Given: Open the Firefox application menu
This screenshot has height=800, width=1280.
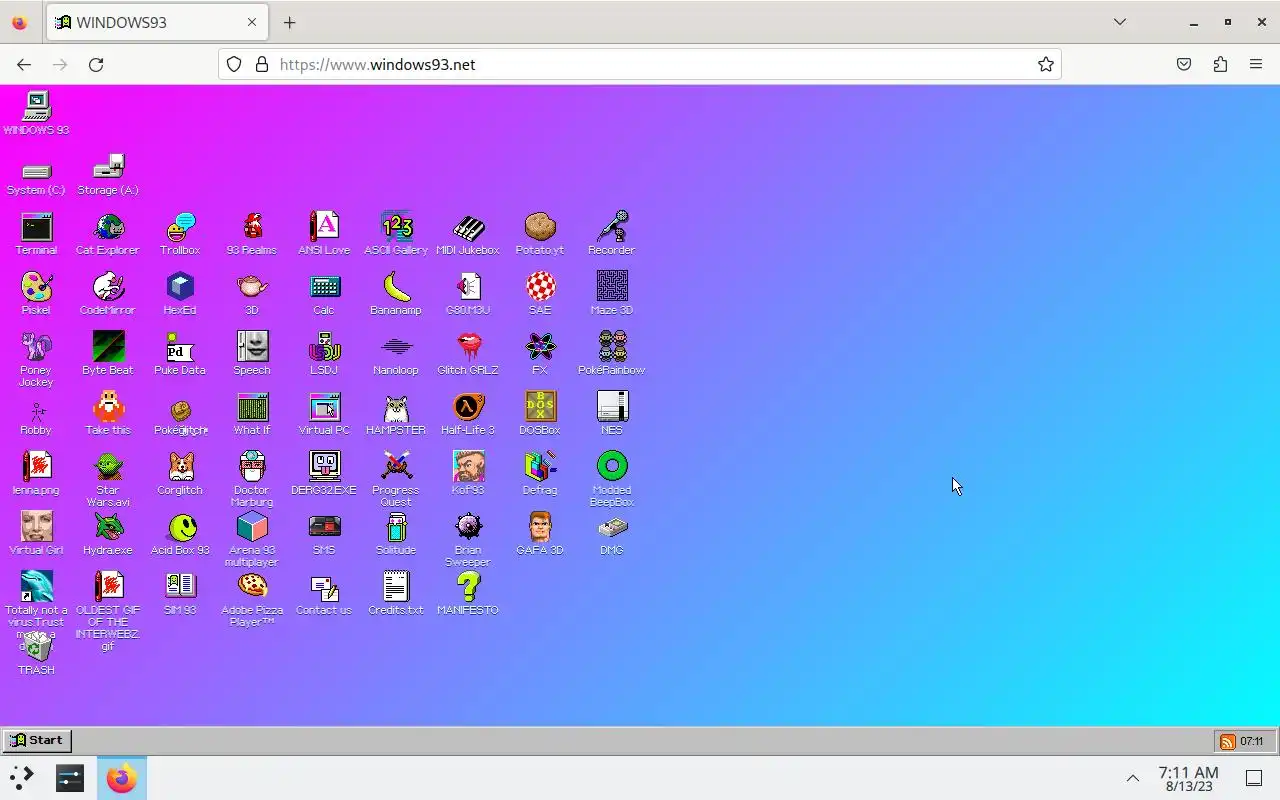Looking at the screenshot, I should [1256, 64].
